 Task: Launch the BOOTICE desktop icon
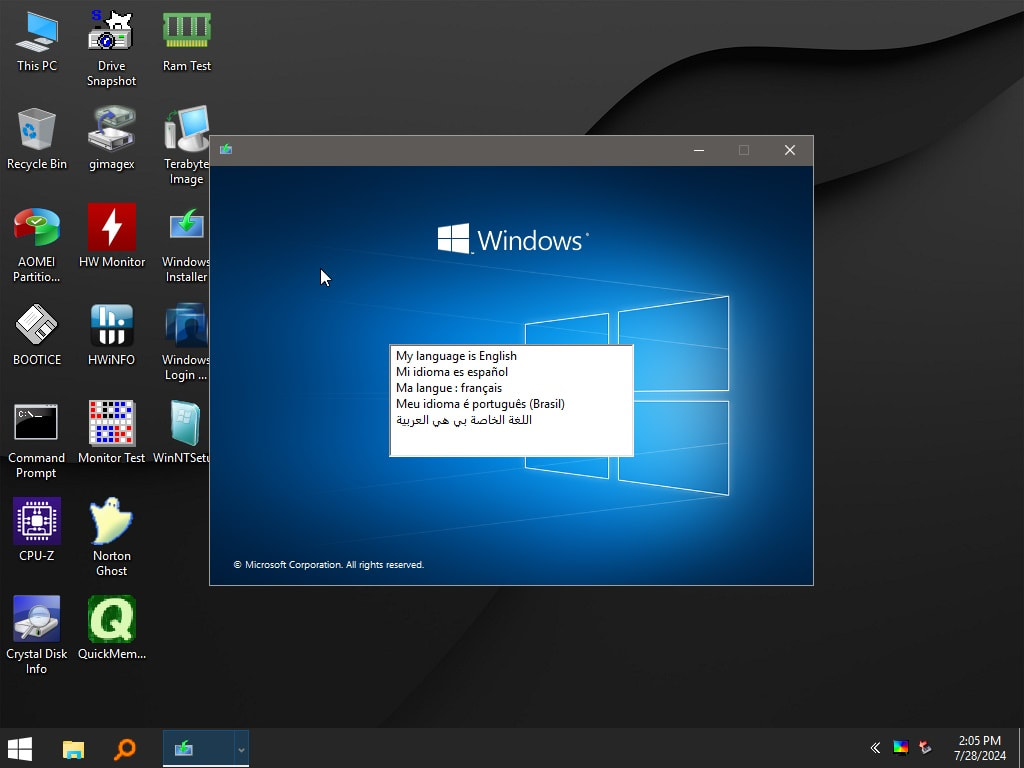[x=37, y=335]
